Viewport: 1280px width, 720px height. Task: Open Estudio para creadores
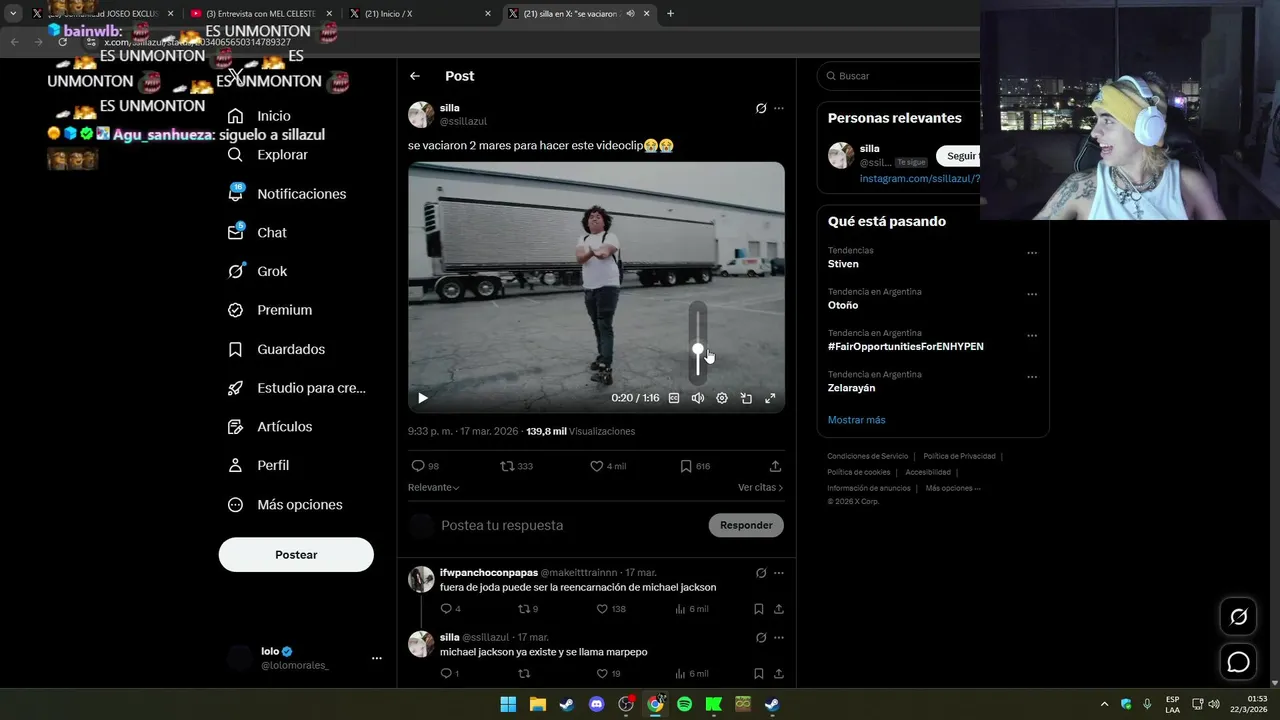point(296,388)
